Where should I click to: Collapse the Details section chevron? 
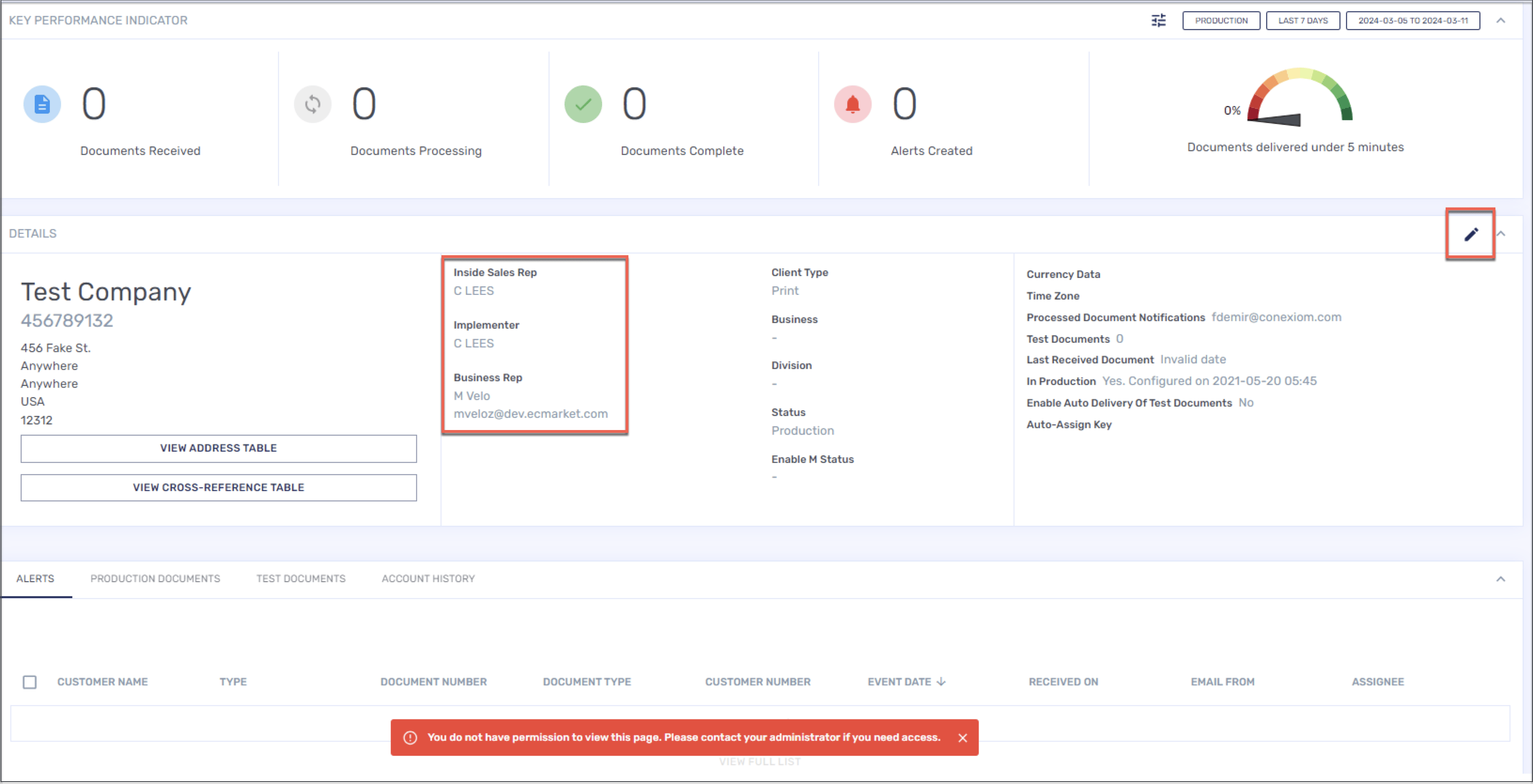1501,234
